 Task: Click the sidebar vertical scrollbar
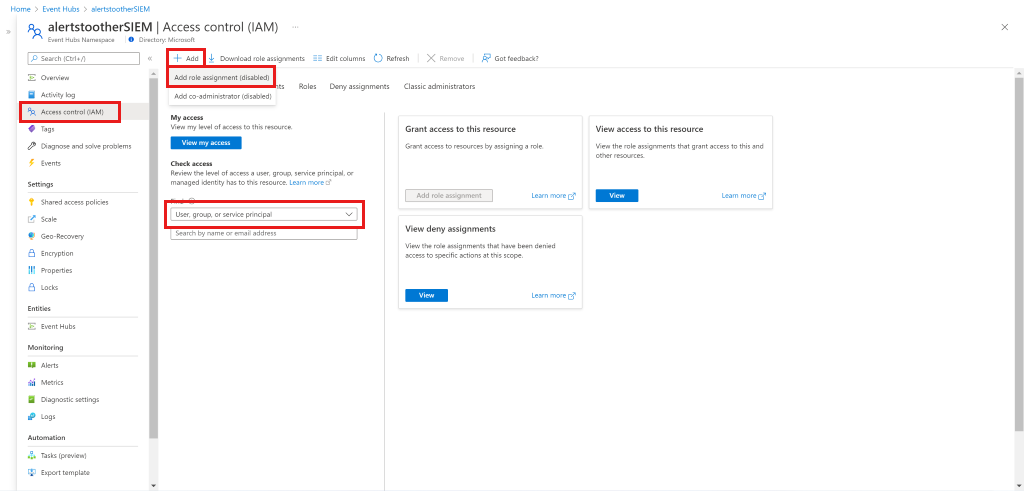coord(153,258)
